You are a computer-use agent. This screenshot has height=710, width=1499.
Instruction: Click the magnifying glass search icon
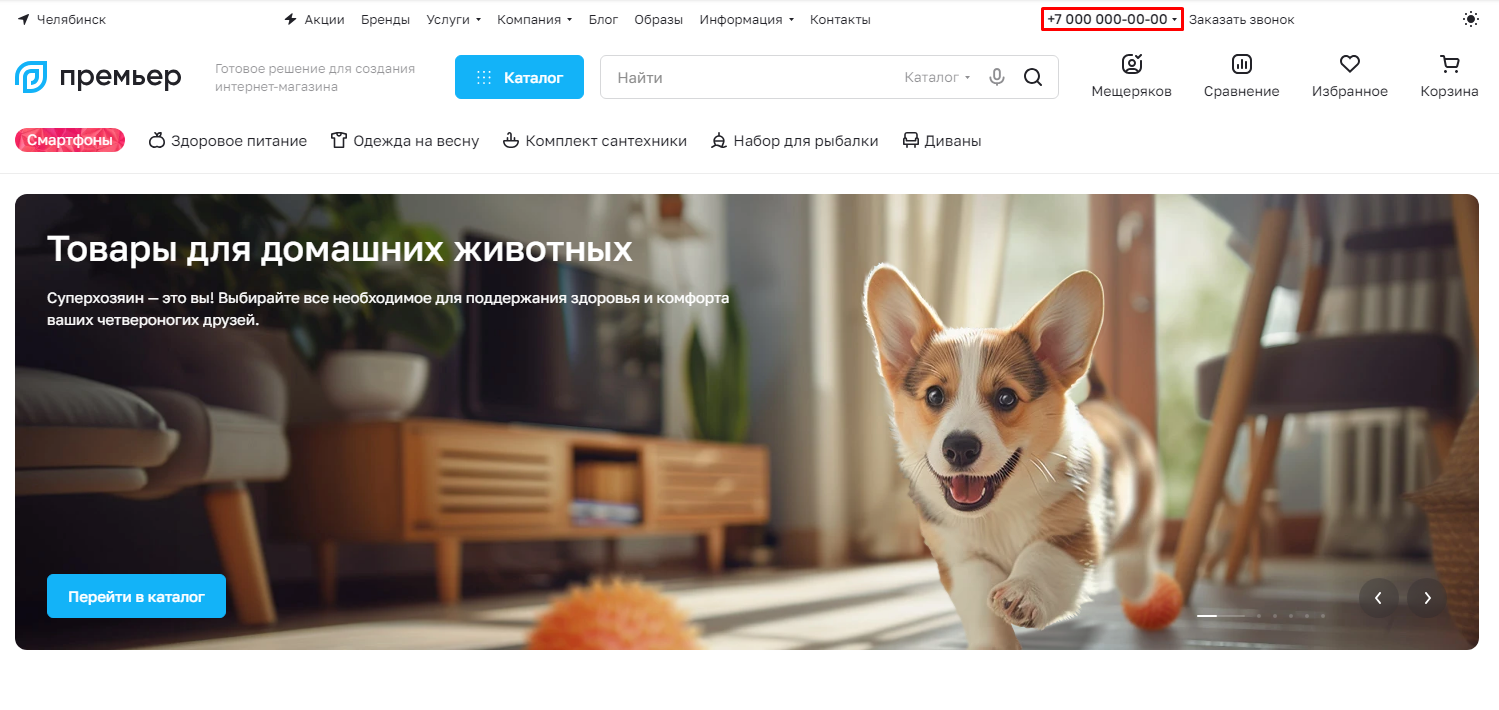1033,77
